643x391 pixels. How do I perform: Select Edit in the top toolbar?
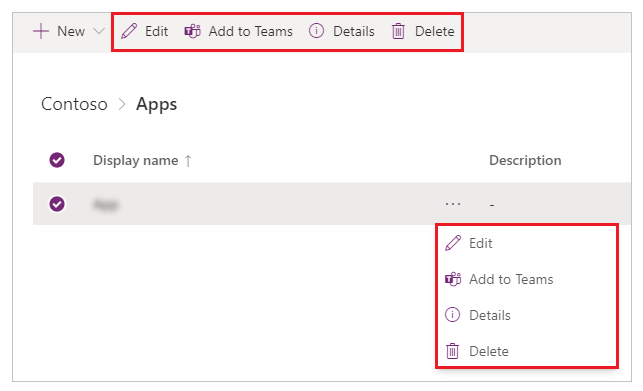coord(156,31)
